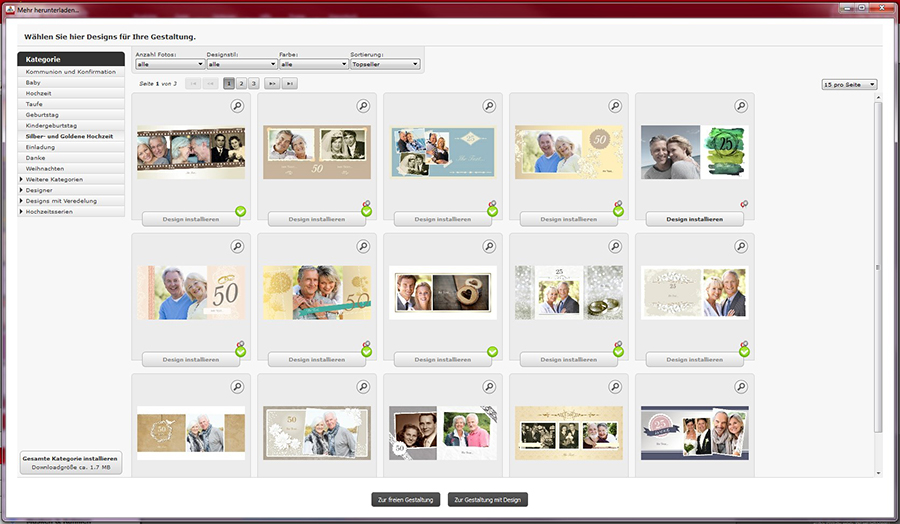Open magnifier on navy striped 25 design
Viewport: 900px width, 524px height.
741,387
